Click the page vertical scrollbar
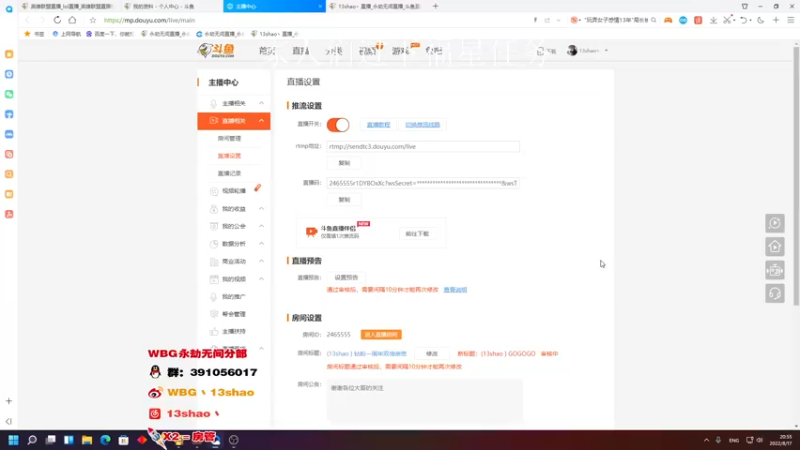Viewport: 800px width, 450px height. coord(796,176)
